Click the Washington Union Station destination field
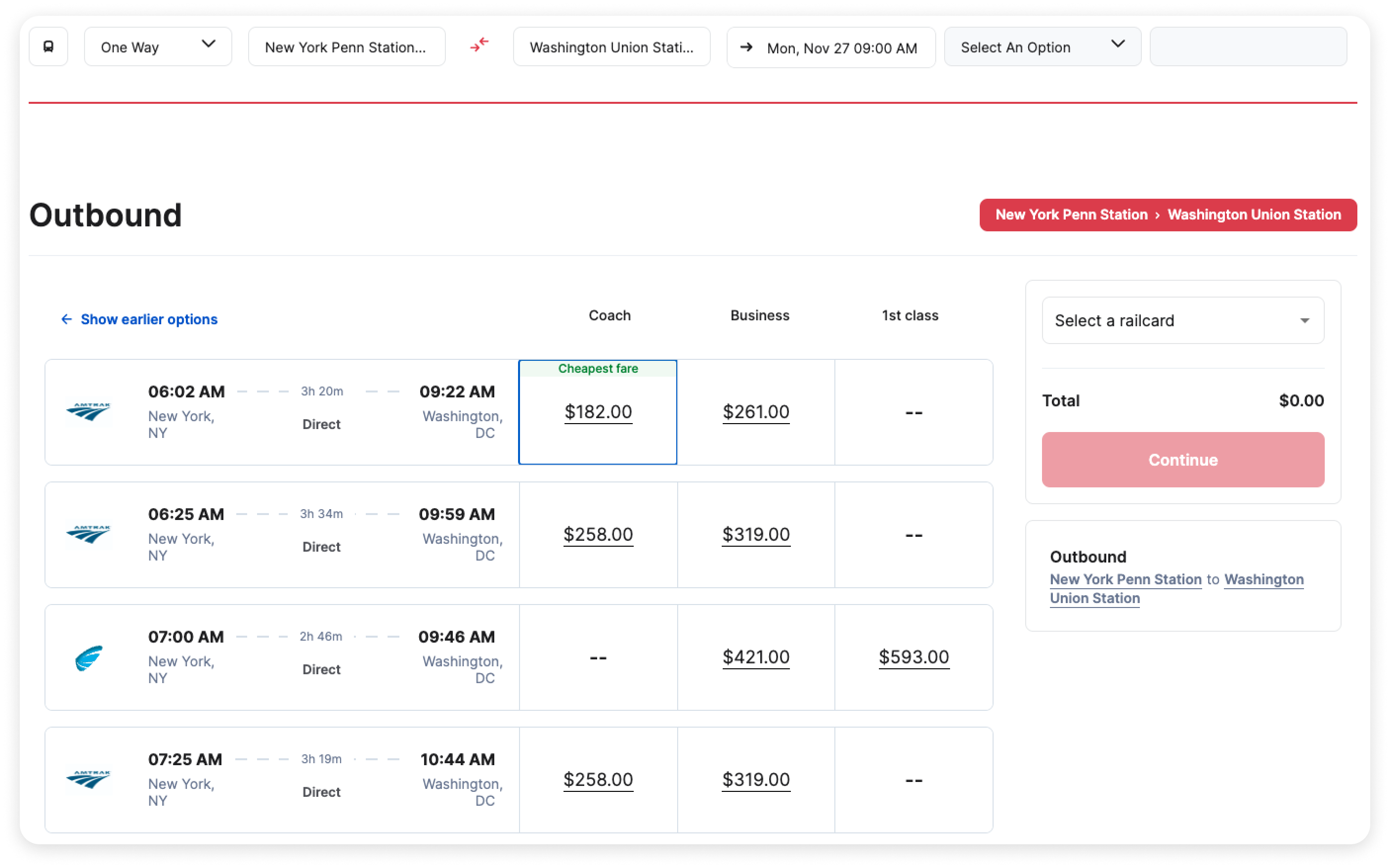Screen dimensions: 1390x868 tap(611, 46)
